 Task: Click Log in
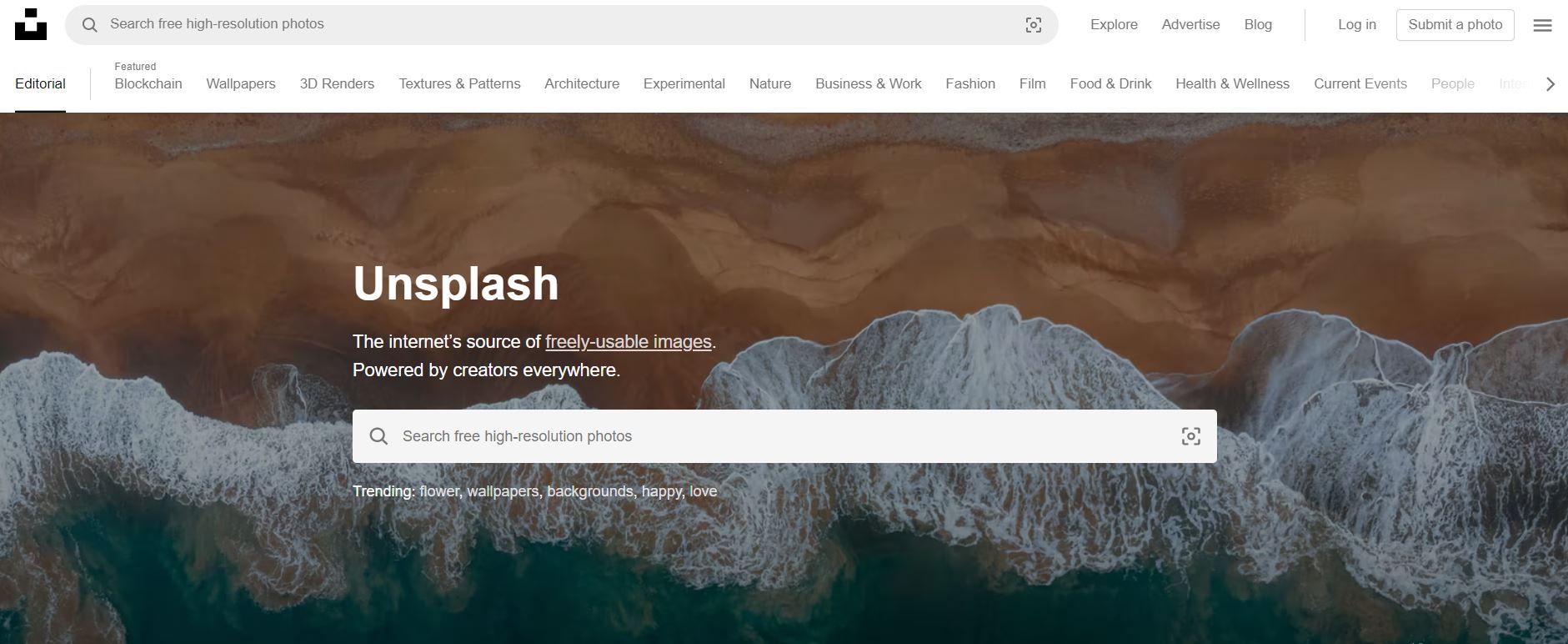tap(1357, 25)
